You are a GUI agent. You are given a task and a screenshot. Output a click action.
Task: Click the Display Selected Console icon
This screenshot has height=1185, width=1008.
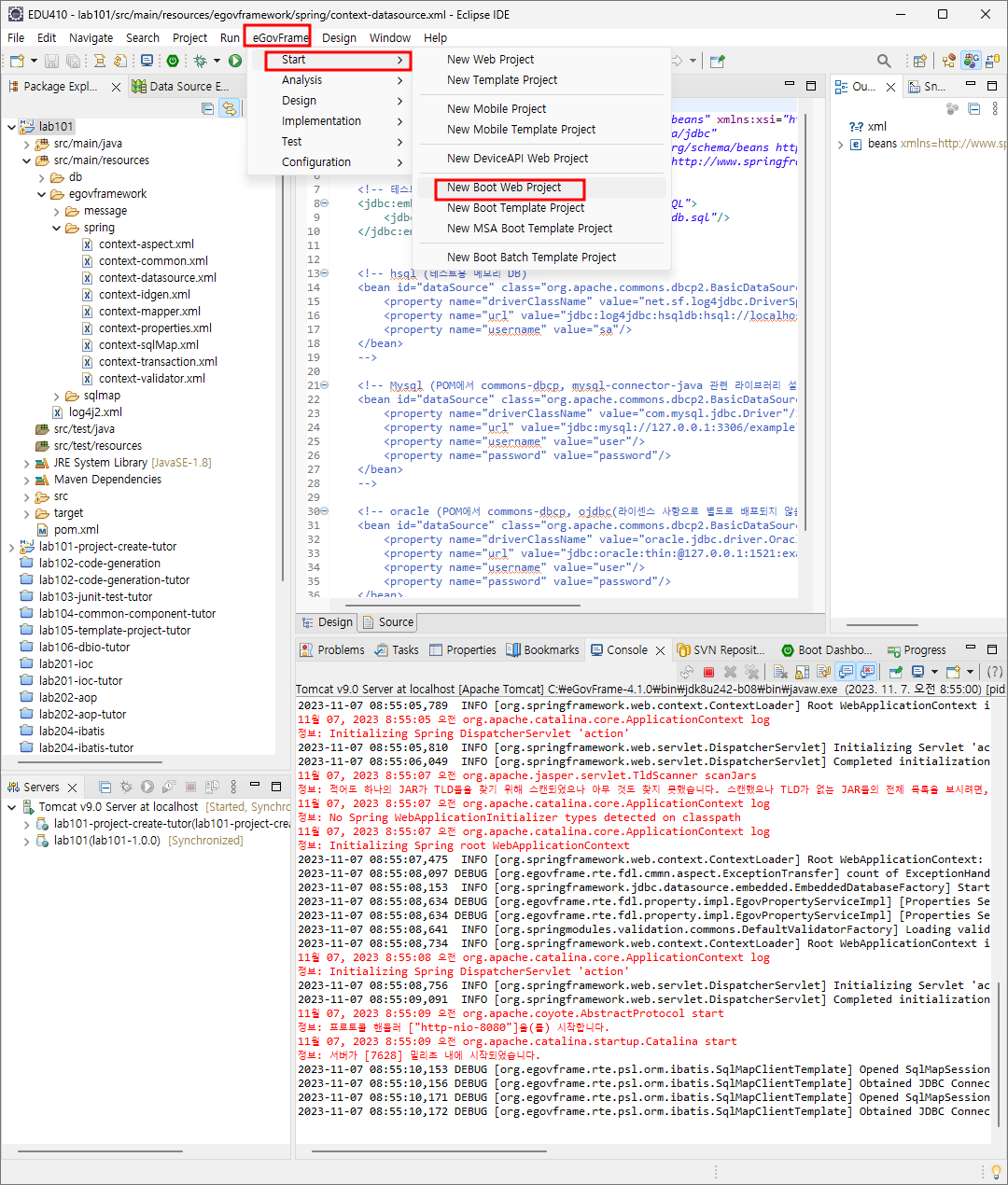coord(917,672)
